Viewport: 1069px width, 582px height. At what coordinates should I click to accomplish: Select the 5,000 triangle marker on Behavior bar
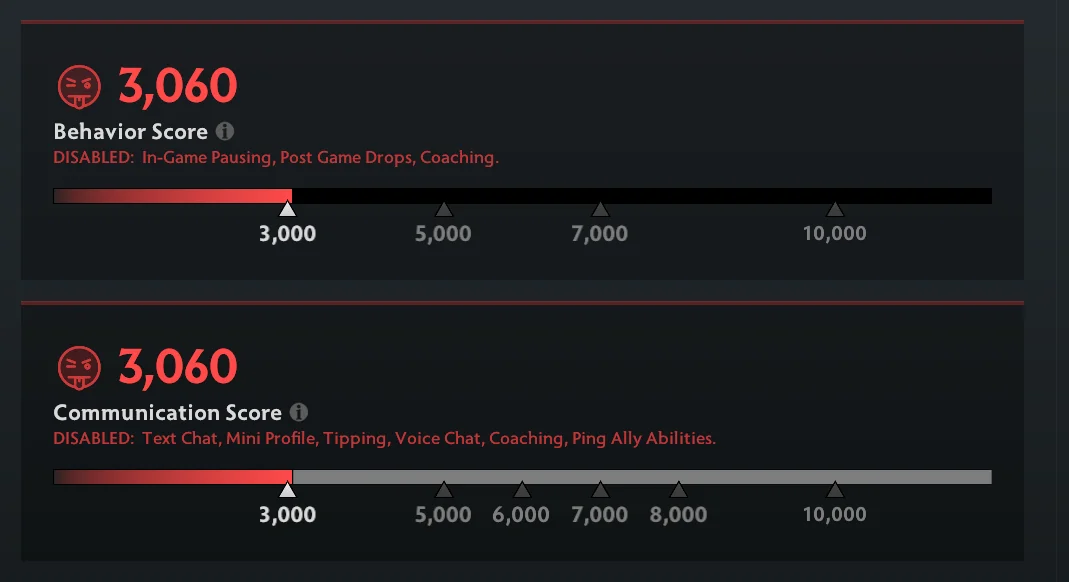pos(444,209)
